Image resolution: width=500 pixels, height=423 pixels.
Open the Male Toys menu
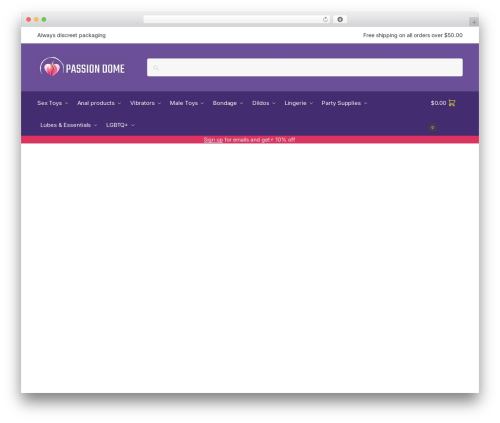(184, 103)
